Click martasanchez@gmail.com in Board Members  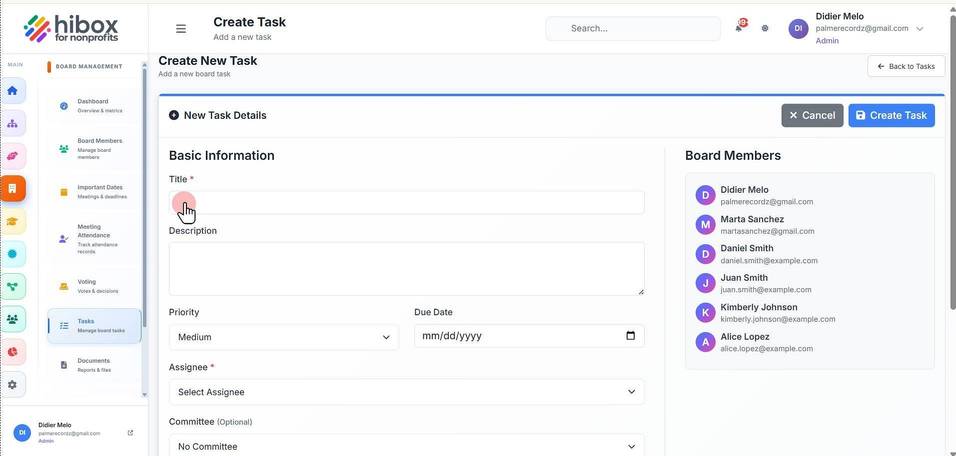[x=767, y=231]
